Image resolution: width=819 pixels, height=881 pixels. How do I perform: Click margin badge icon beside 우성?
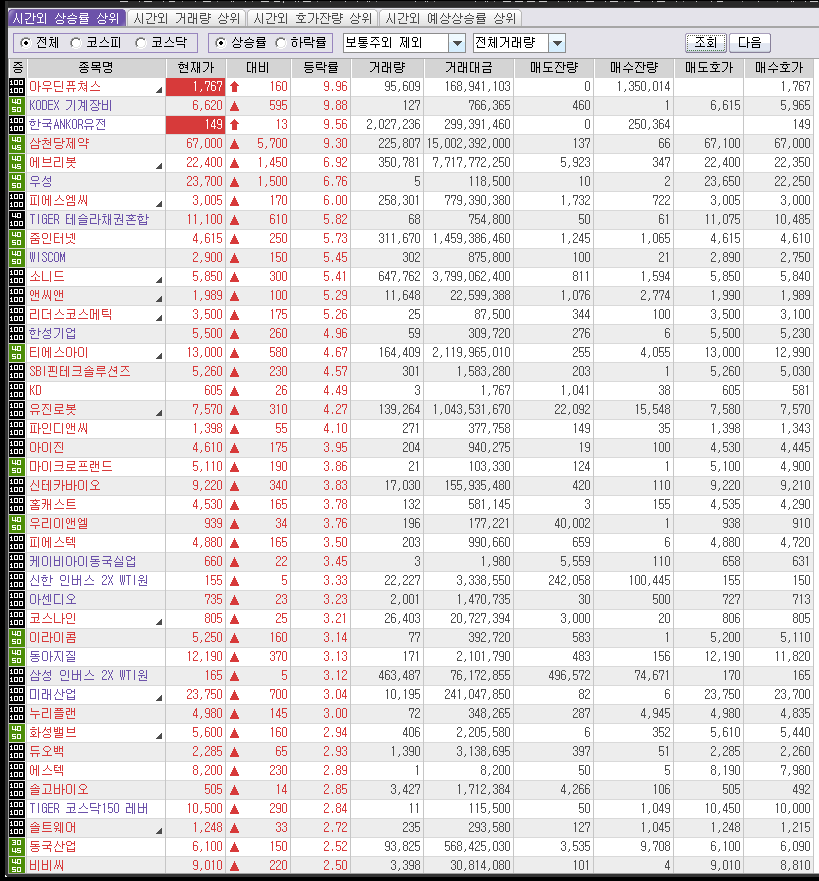(16, 181)
